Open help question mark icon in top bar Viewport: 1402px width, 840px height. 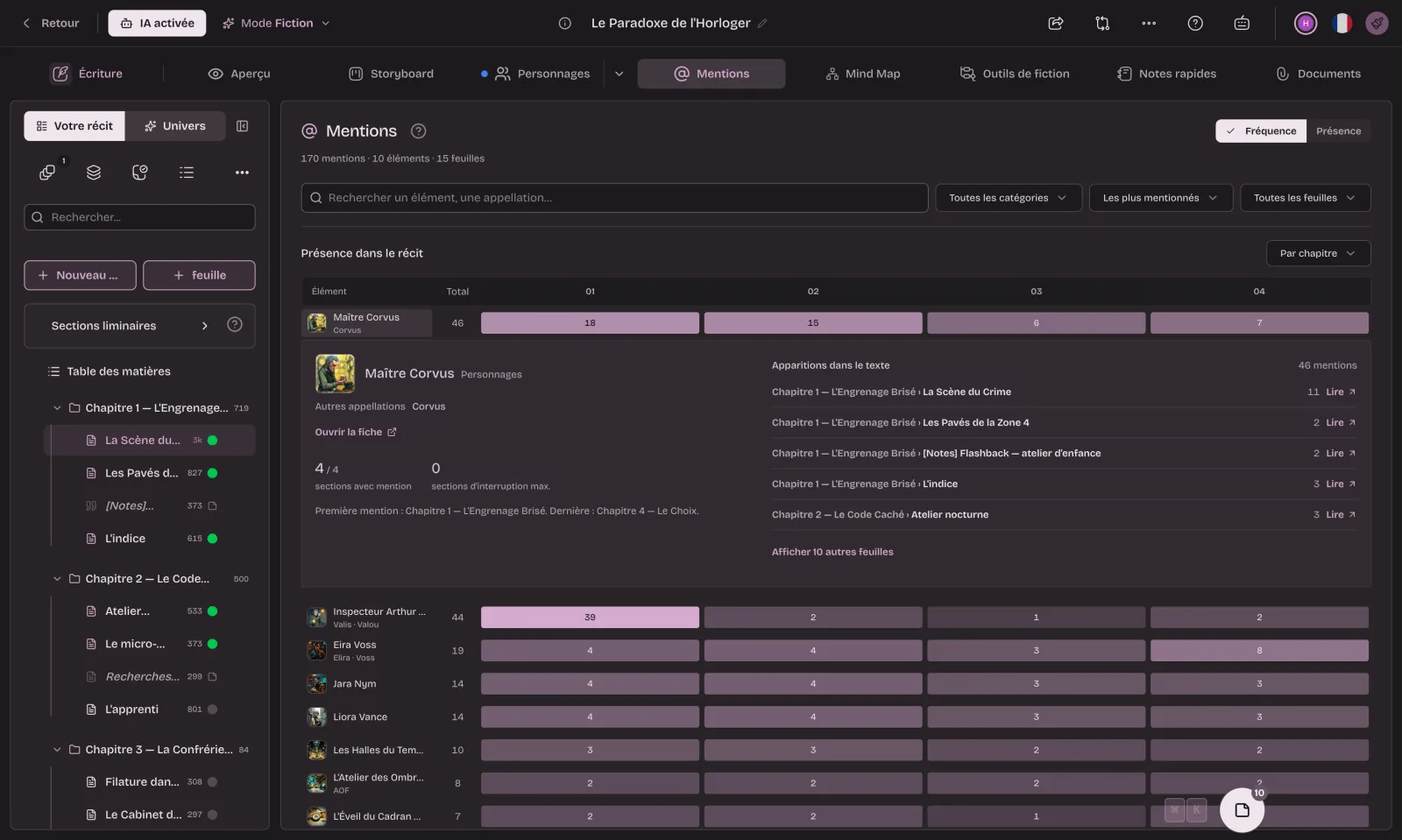pos(1195,24)
